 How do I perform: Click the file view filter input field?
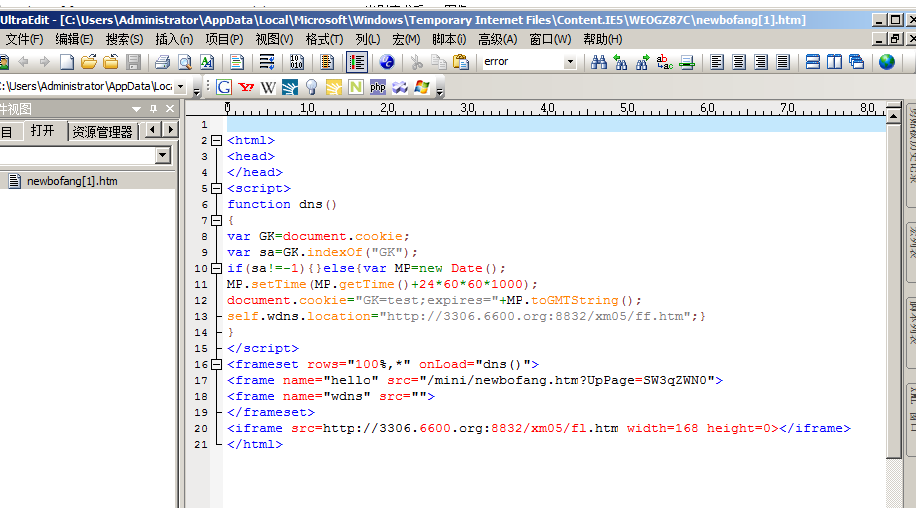coord(77,155)
